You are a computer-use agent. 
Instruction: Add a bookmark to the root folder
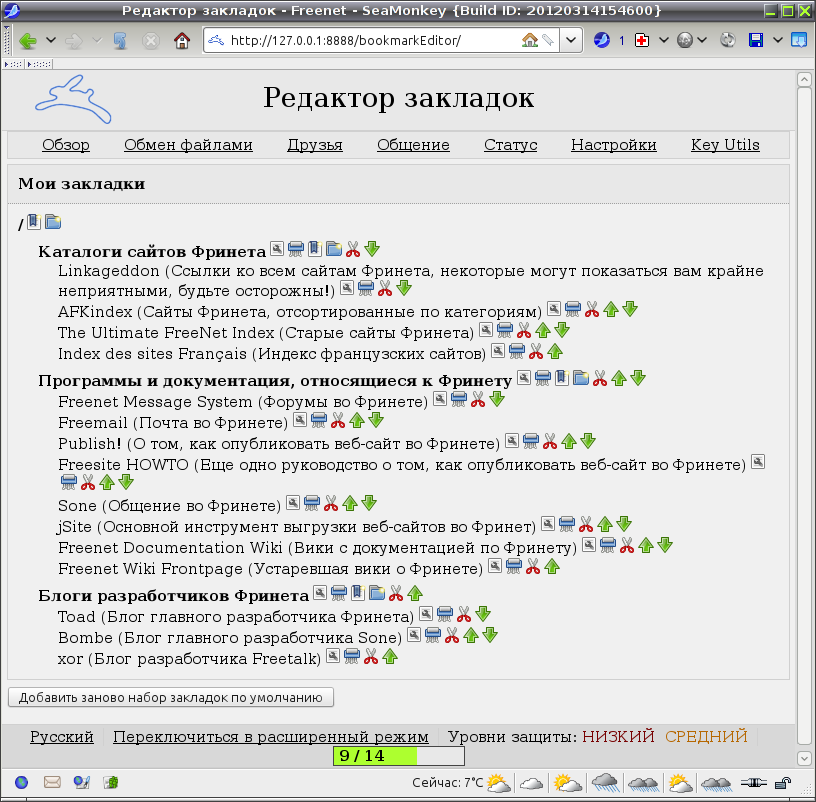(34, 222)
